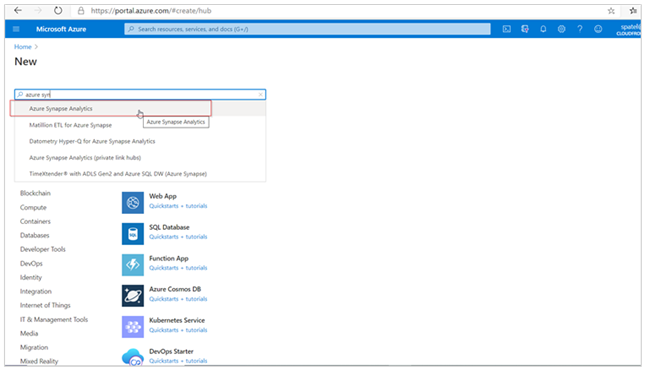645x369 pixels.
Task: Click the Kubernetes Service icon
Action: pyautogui.click(x=132, y=327)
